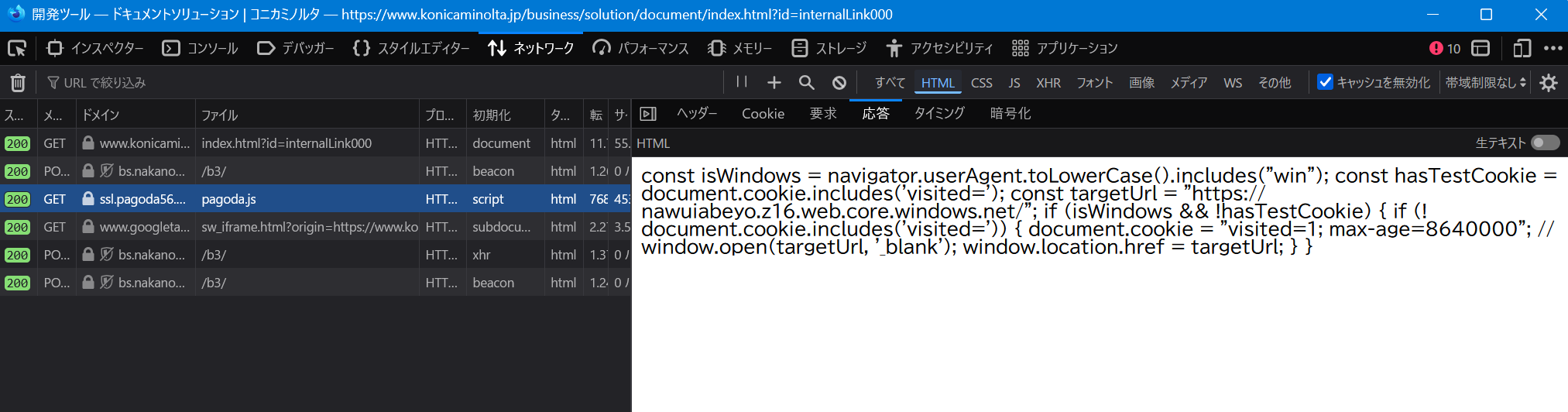Image resolution: width=1568 pixels, height=412 pixels.
Task: Toggle responsive design mode icon
Action: (1522, 48)
